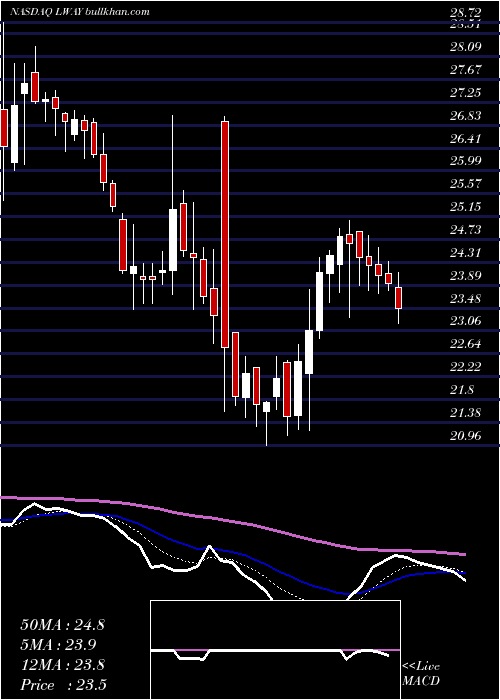Click the 22.64 price axis label
The image size is (500, 700).
click(x=466, y=344)
